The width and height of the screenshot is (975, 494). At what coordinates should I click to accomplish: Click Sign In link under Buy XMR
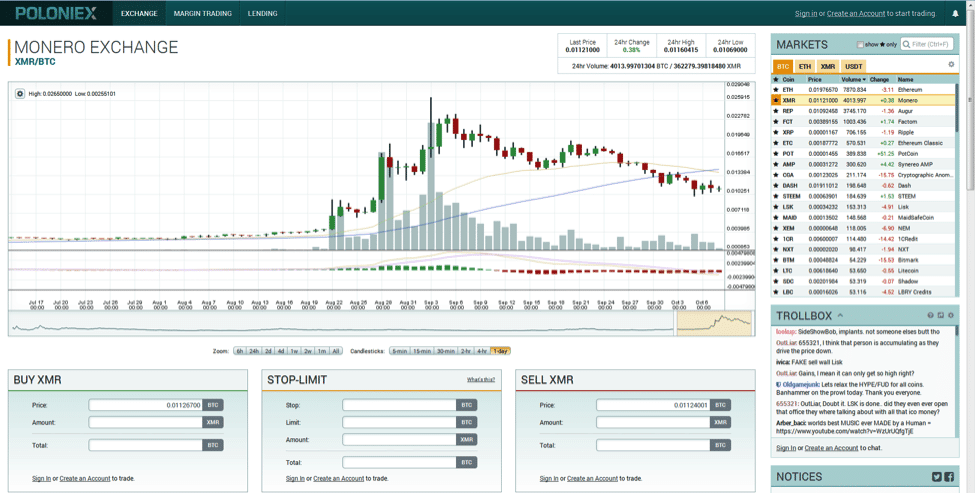(42, 478)
